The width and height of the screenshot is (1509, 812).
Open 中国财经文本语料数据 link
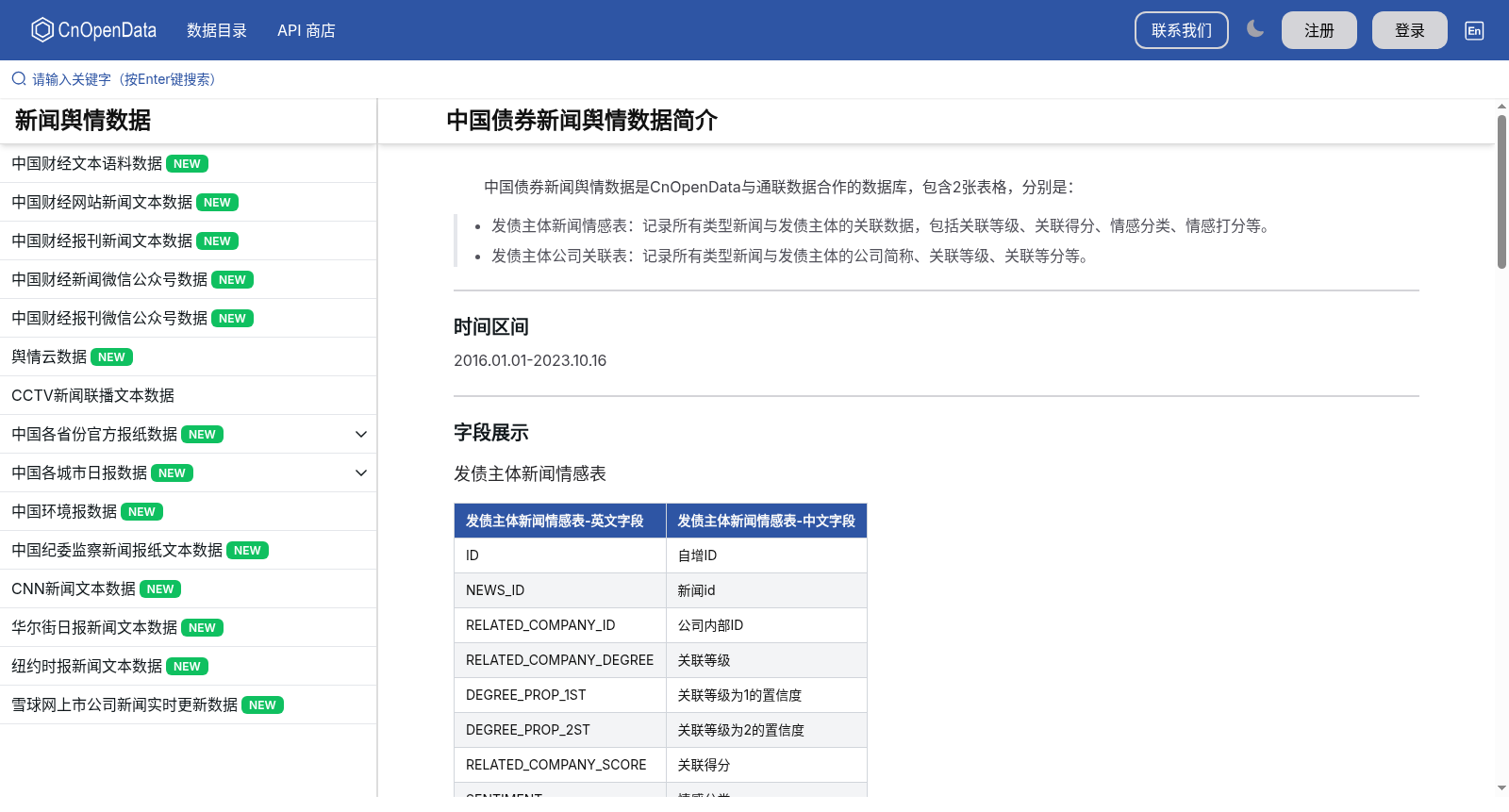[87, 163]
